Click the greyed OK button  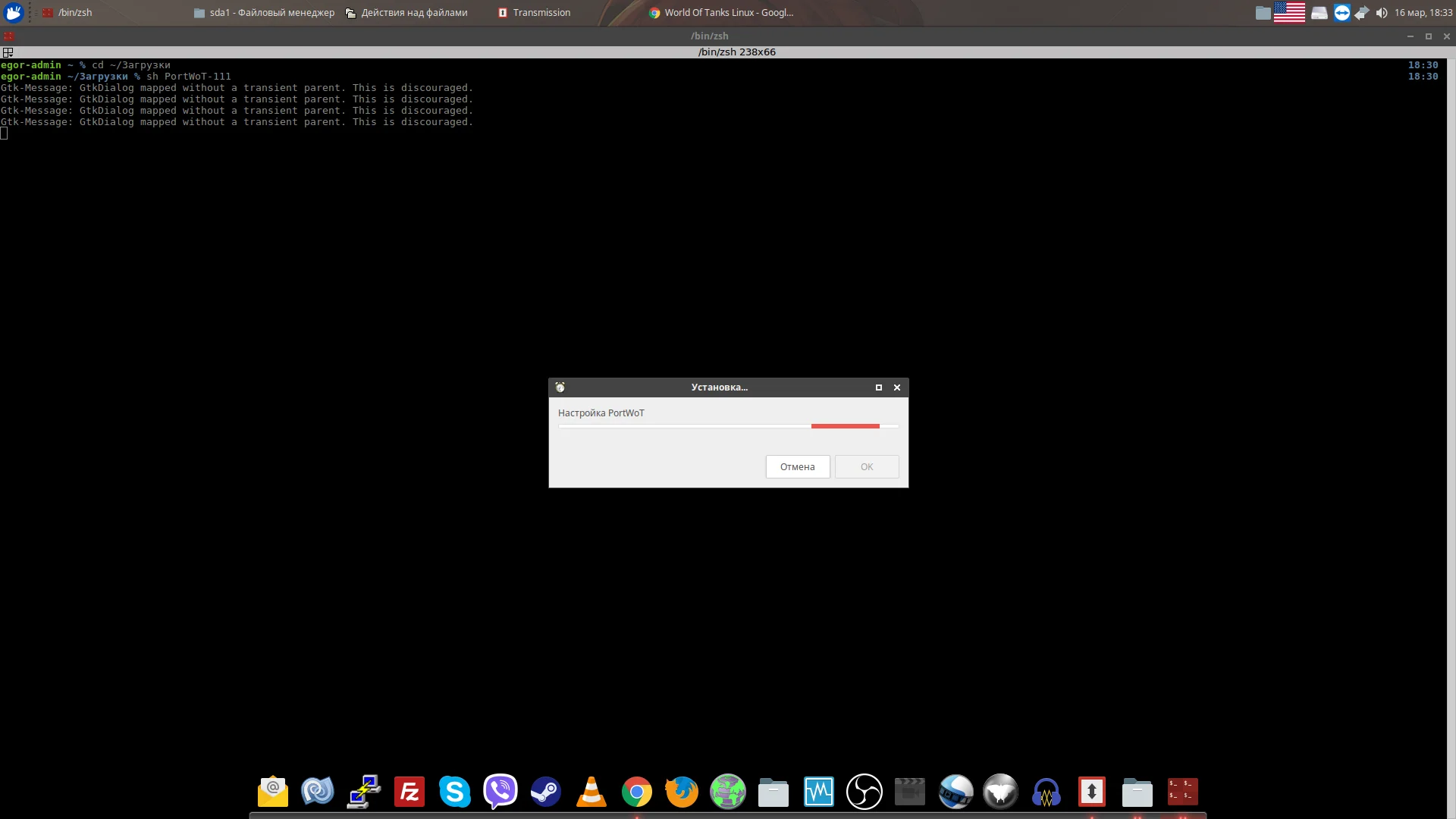pyautogui.click(x=866, y=466)
